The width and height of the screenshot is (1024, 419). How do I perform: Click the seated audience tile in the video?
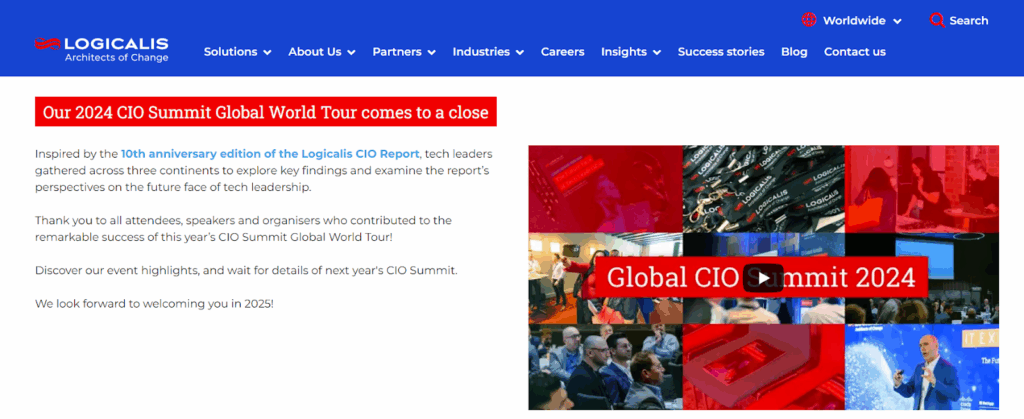click(x=605, y=367)
